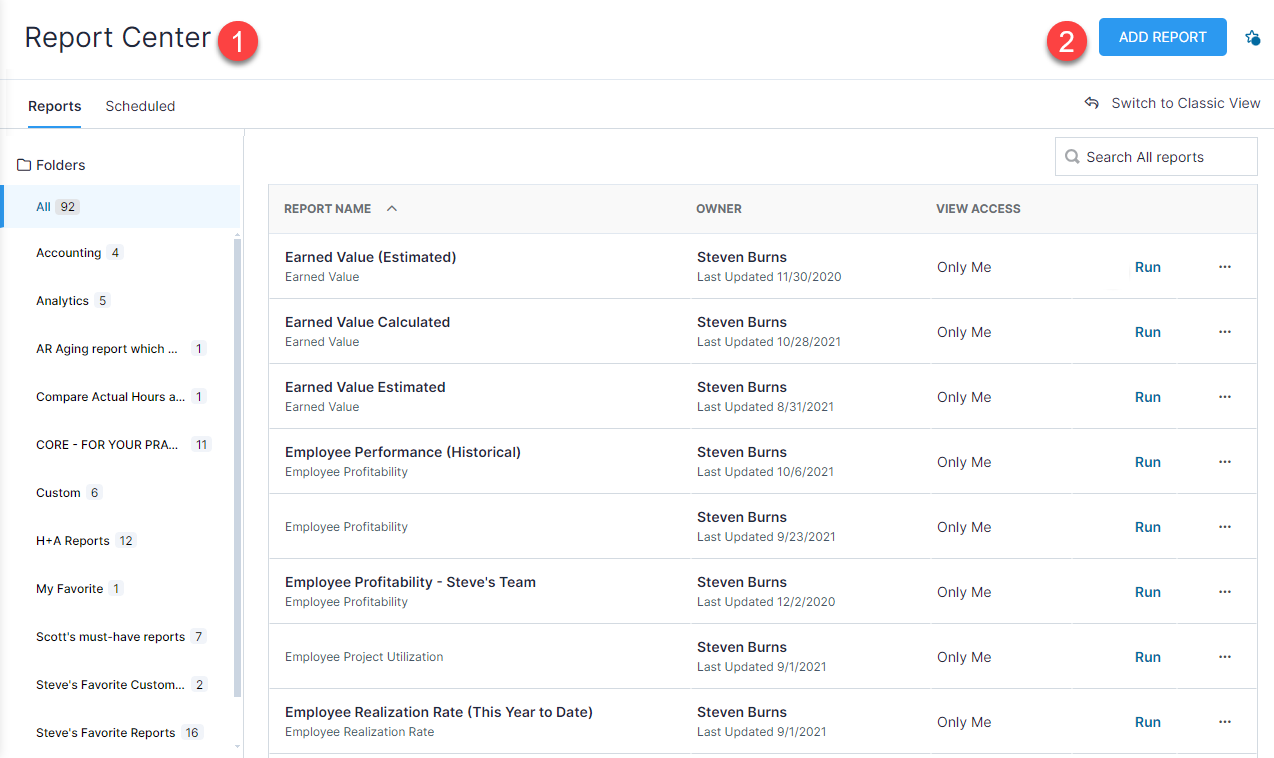The width and height of the screenshot is (1274, 758).
Task: Open the more options menu for Earned Value Calculated
Action: pyautogui.click(x=1224, y=332)
